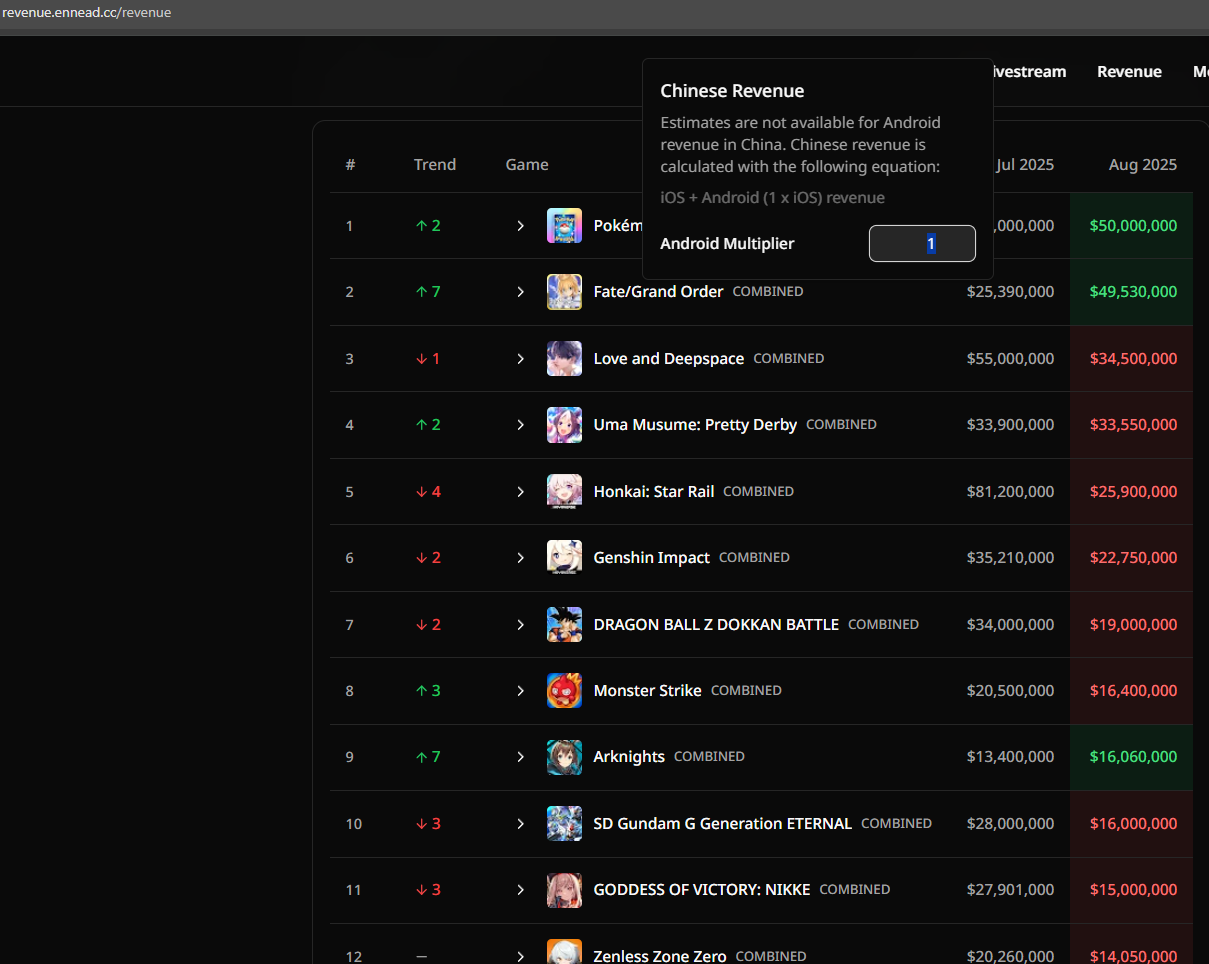
Task: Click the Arknights game icon
Action: click(564, 757)
